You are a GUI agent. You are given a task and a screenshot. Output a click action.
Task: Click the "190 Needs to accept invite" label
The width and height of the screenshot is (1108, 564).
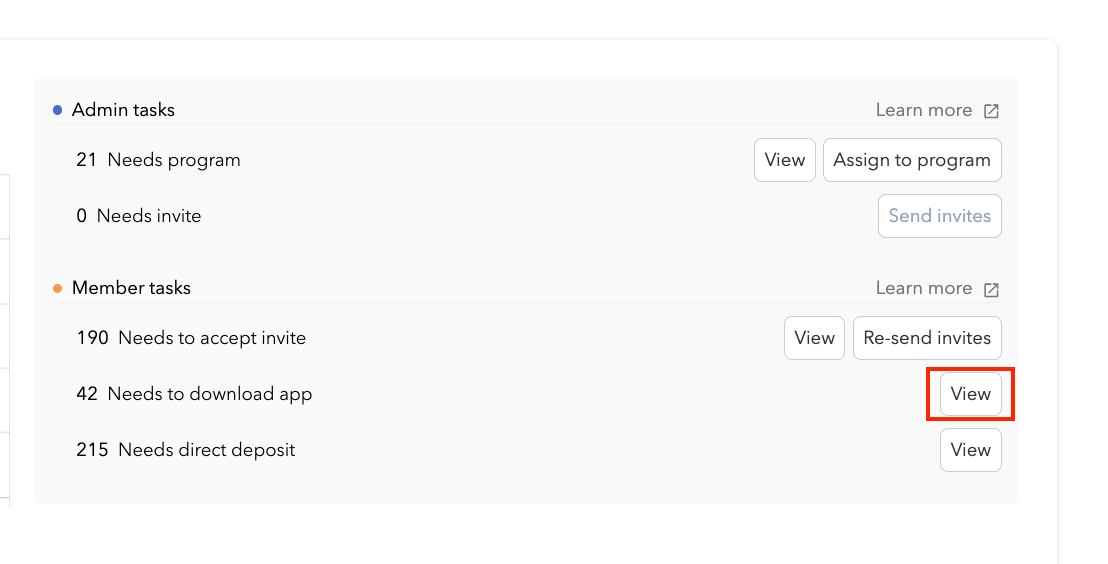pyautogui.click(x=191, y=338)
